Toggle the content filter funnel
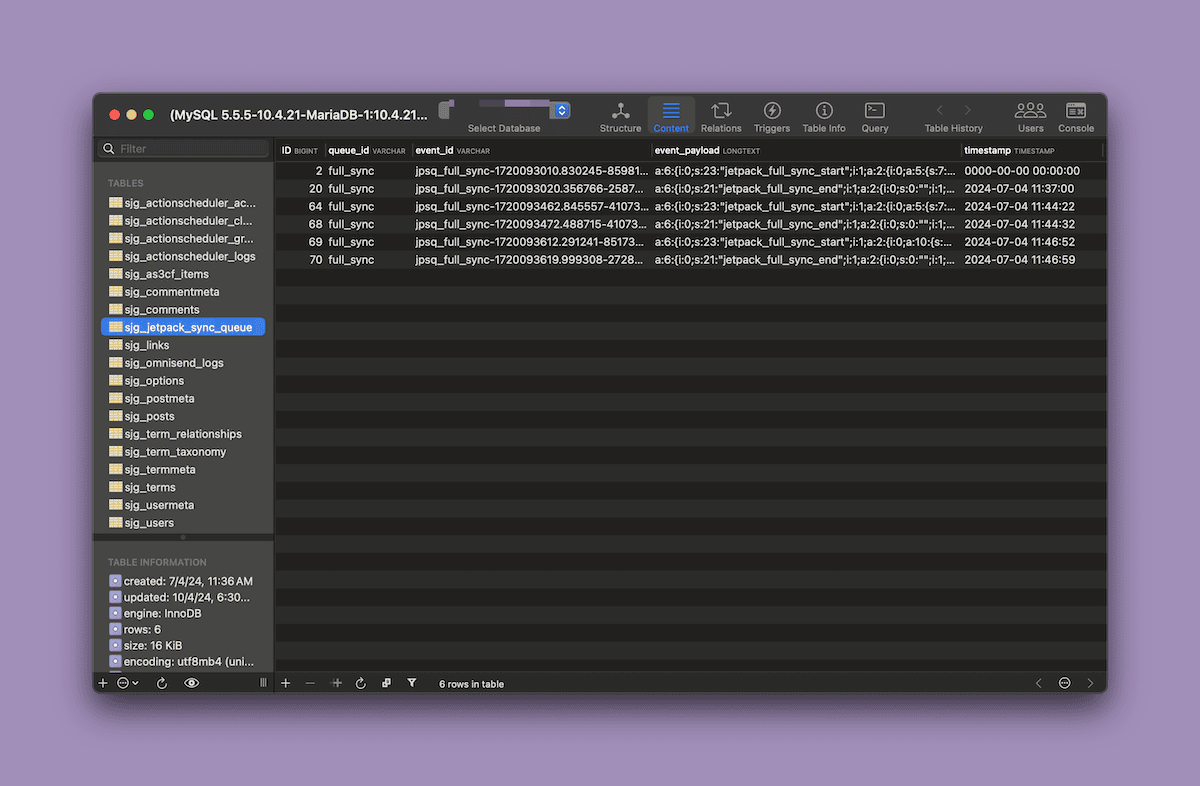This screenshot has height=786, width=1200. (x=412, y=683)
